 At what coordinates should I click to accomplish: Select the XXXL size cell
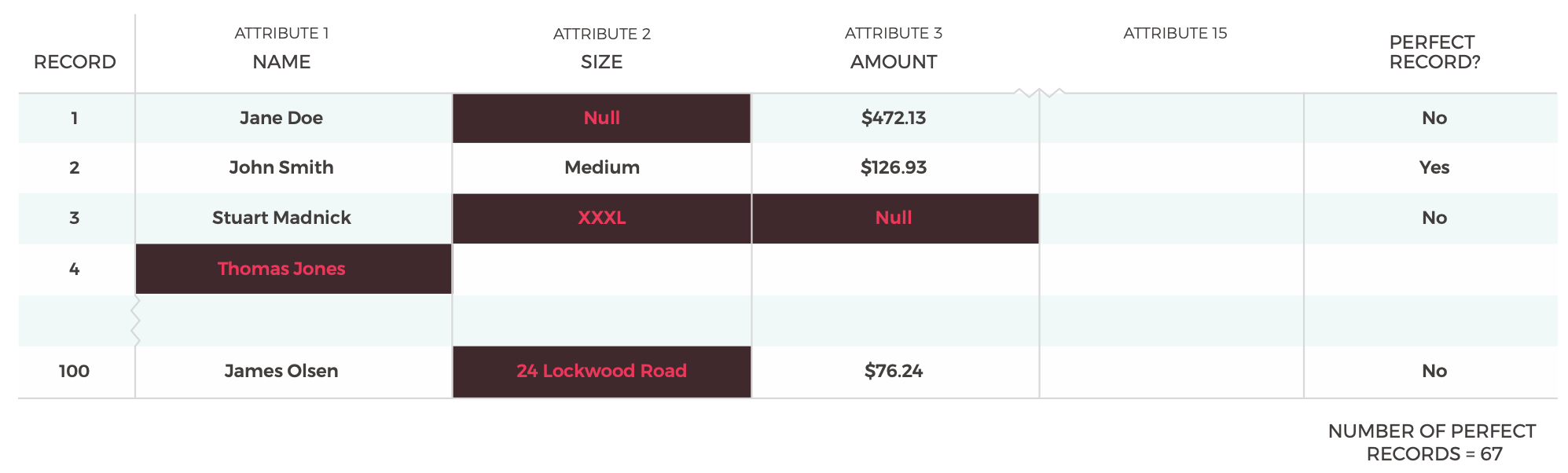pyautogui.click(x=601, y=218)
